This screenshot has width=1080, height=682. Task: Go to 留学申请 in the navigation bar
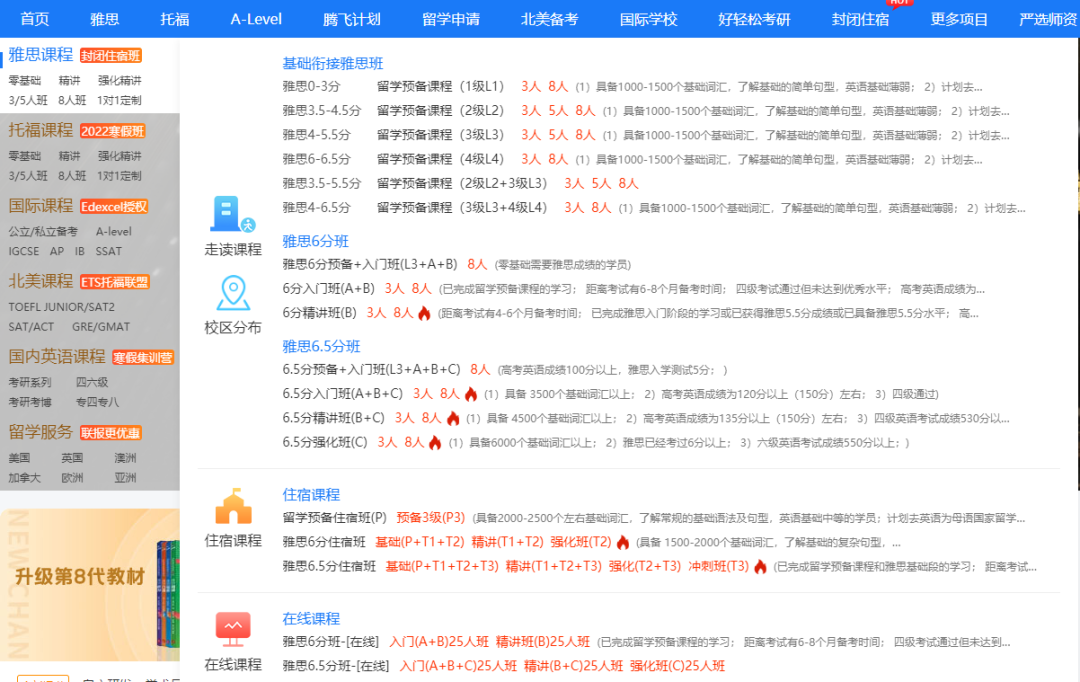(450, 19)
